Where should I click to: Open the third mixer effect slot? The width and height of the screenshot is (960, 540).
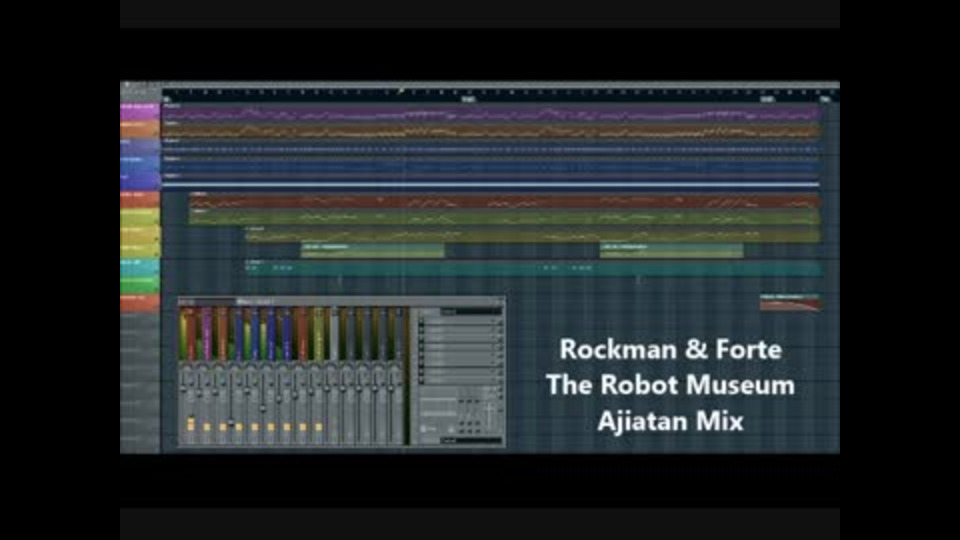tap(459, 338)
